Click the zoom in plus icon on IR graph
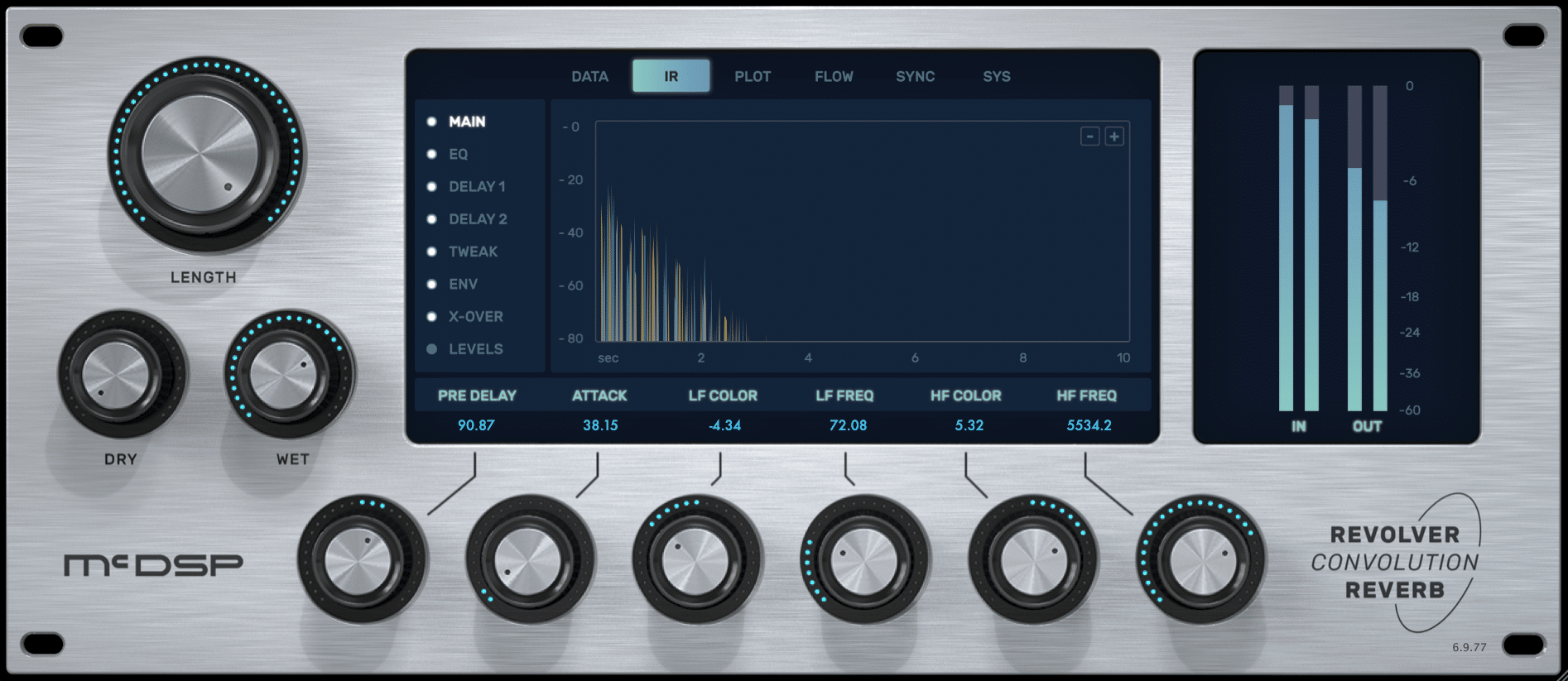This screenshot has height=681, width=1568. pyautogui.click(x=1114, y=137)
